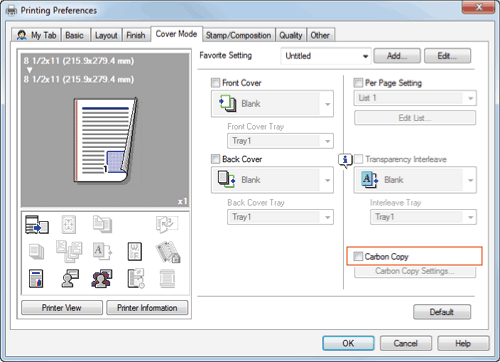This screenshot has width=500, height=362.
Task: Confirm with the OK button
Action: click(348, 343)
